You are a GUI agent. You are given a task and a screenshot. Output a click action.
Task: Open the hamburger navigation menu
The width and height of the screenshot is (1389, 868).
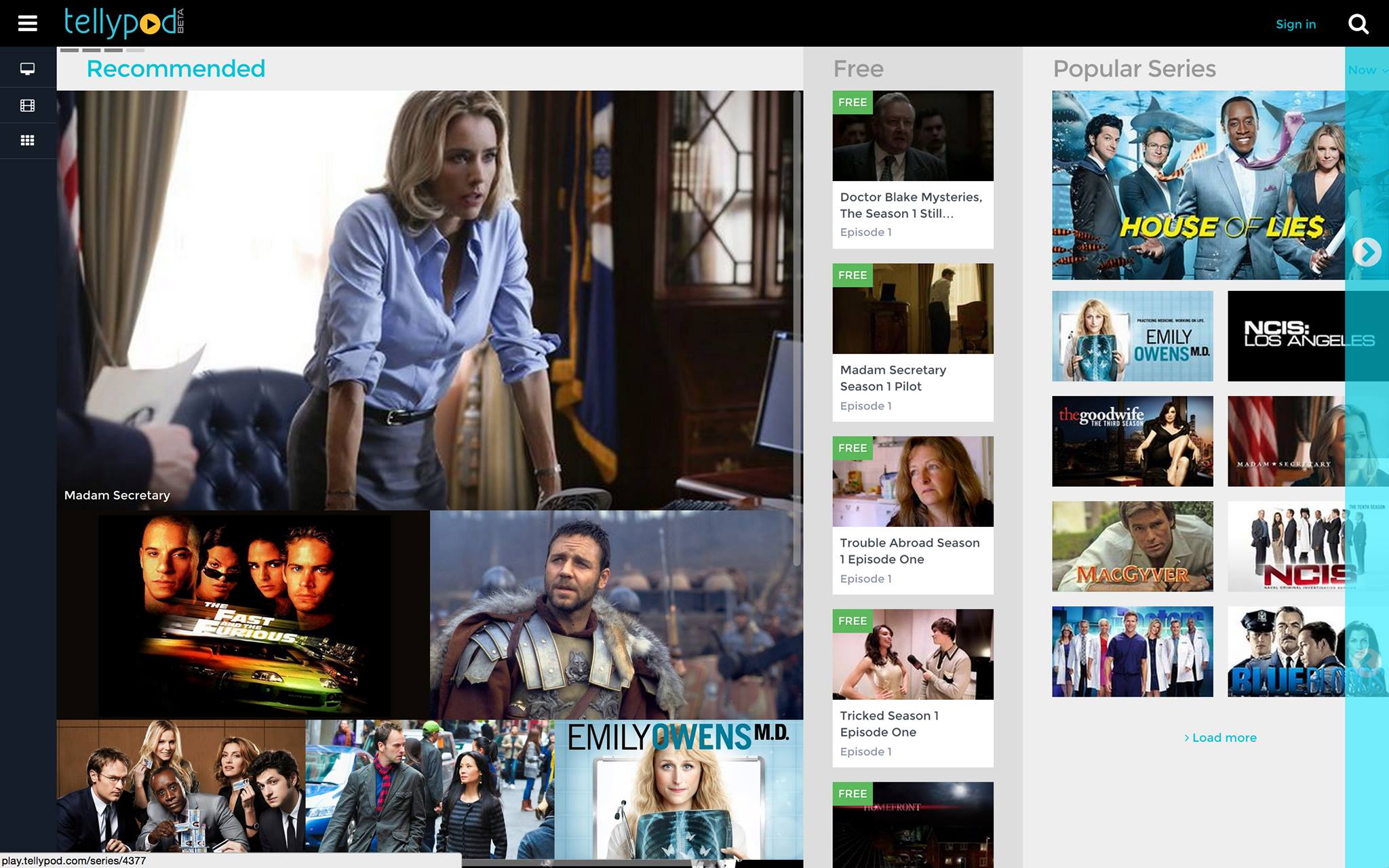point(27,24)
